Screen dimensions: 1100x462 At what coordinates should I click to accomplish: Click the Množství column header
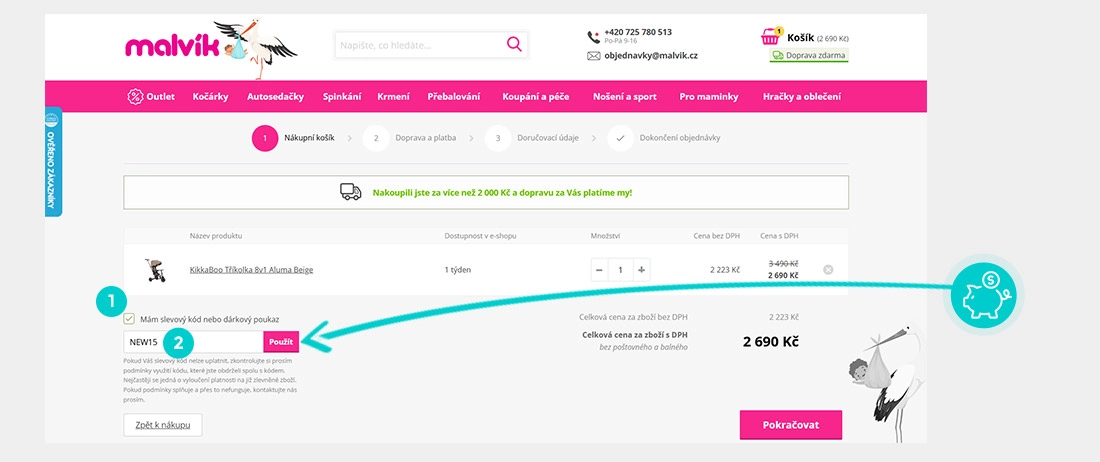pos(605,236)
